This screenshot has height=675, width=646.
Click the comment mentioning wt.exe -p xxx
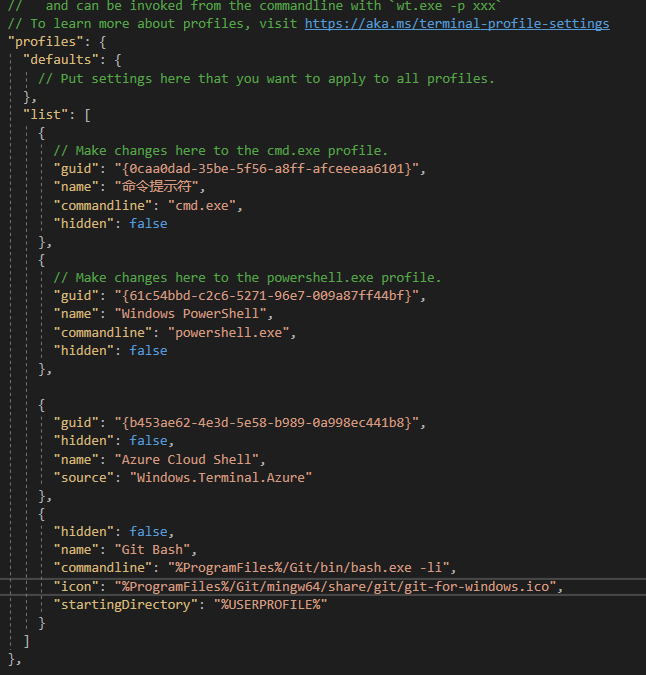pos(255,6)
